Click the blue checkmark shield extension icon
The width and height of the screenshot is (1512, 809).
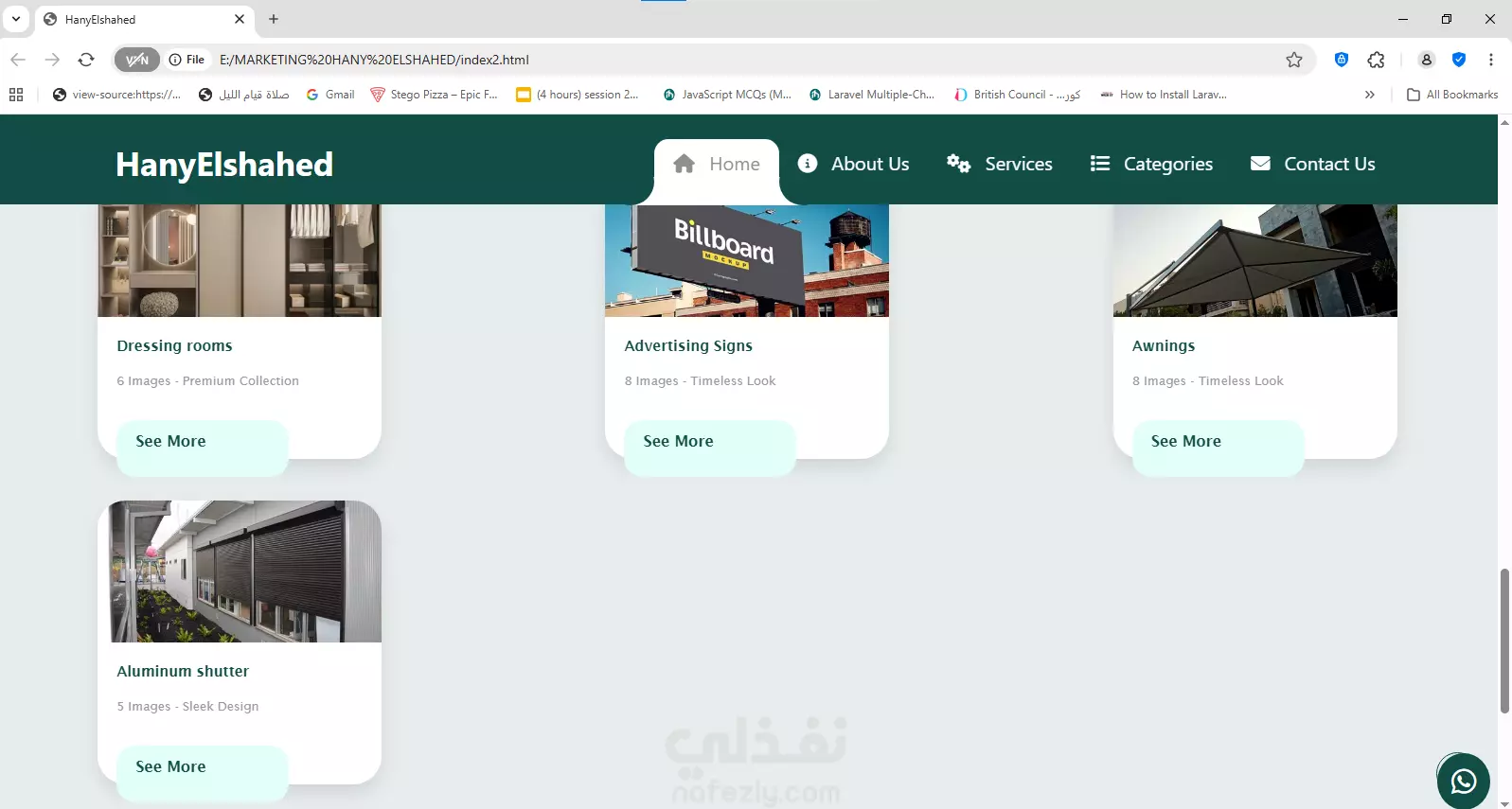(1459, 60)
